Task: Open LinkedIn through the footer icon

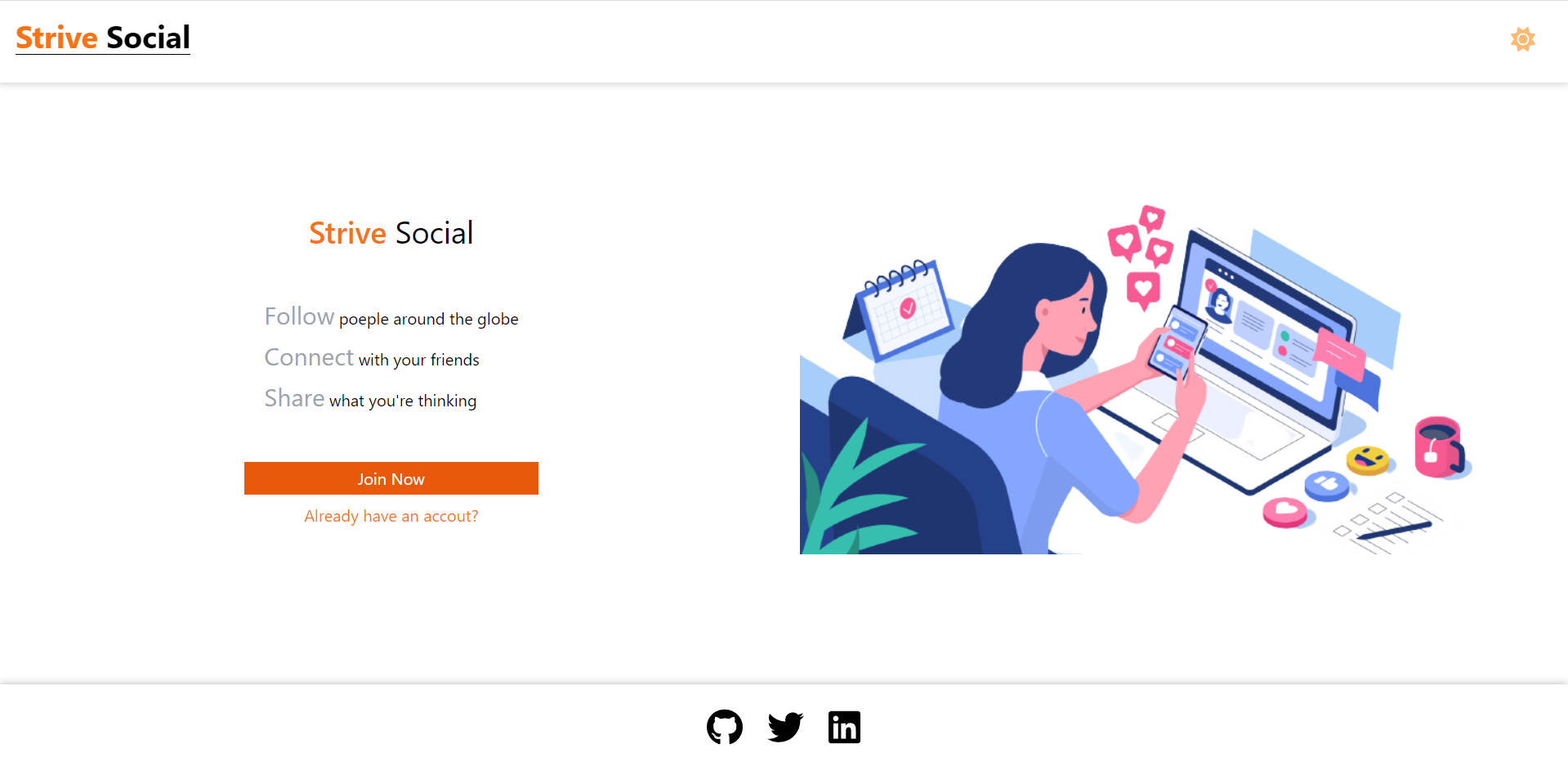Action: [x=844, y=726]
